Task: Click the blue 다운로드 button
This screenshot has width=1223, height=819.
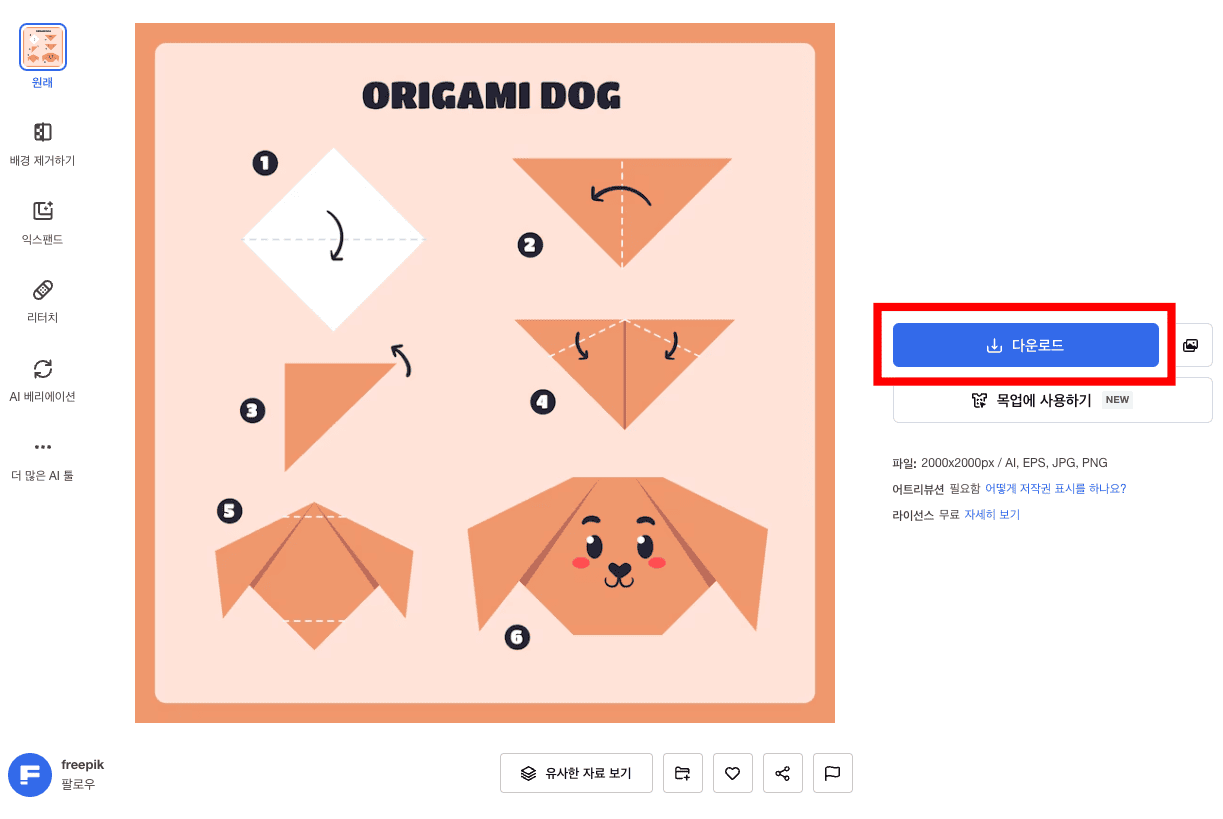Action: pyautogui.click(x=1025, y=345)
